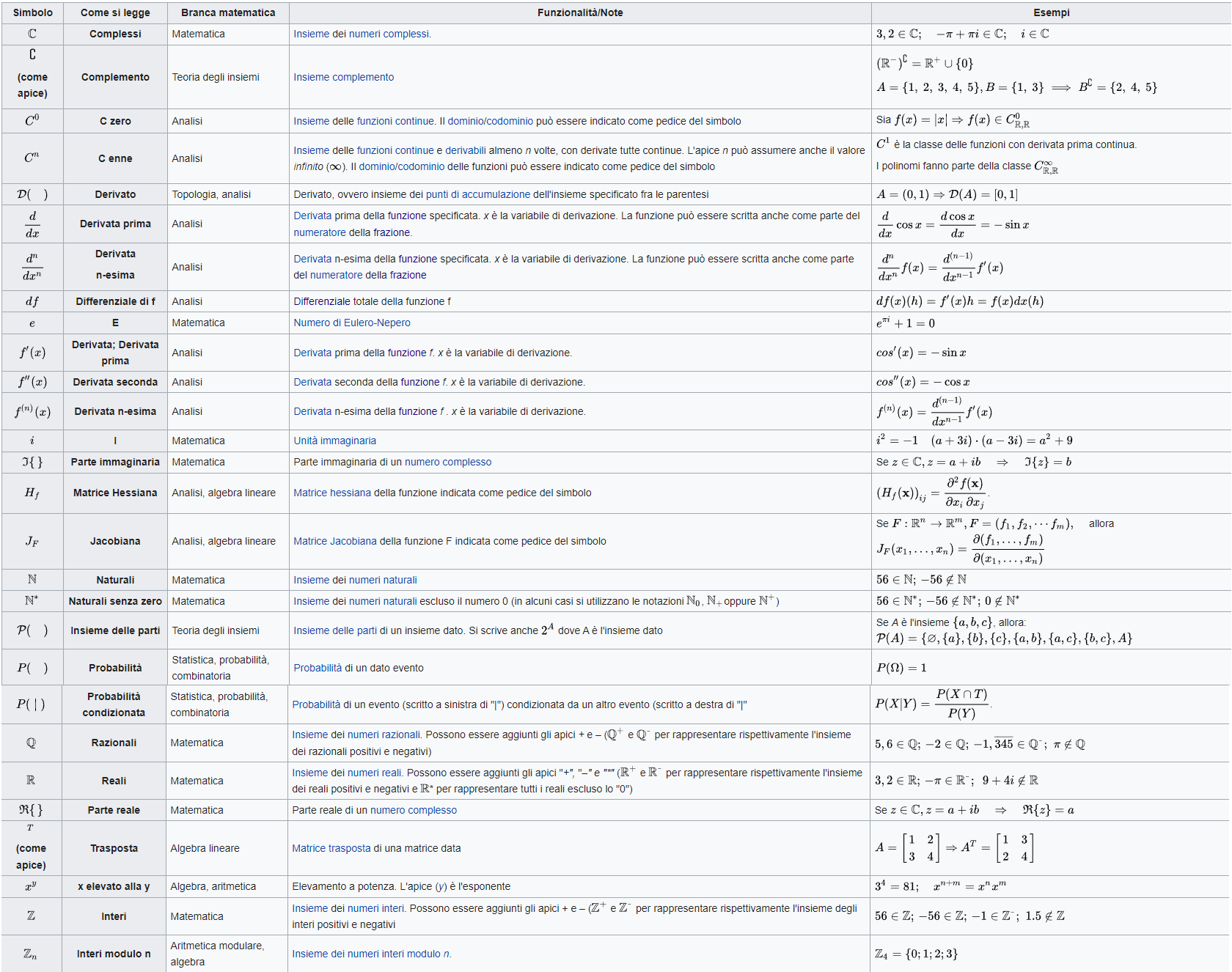
Task: Click the 'Algebra, aritmetica' cell
Action: (x=227, y=886)
